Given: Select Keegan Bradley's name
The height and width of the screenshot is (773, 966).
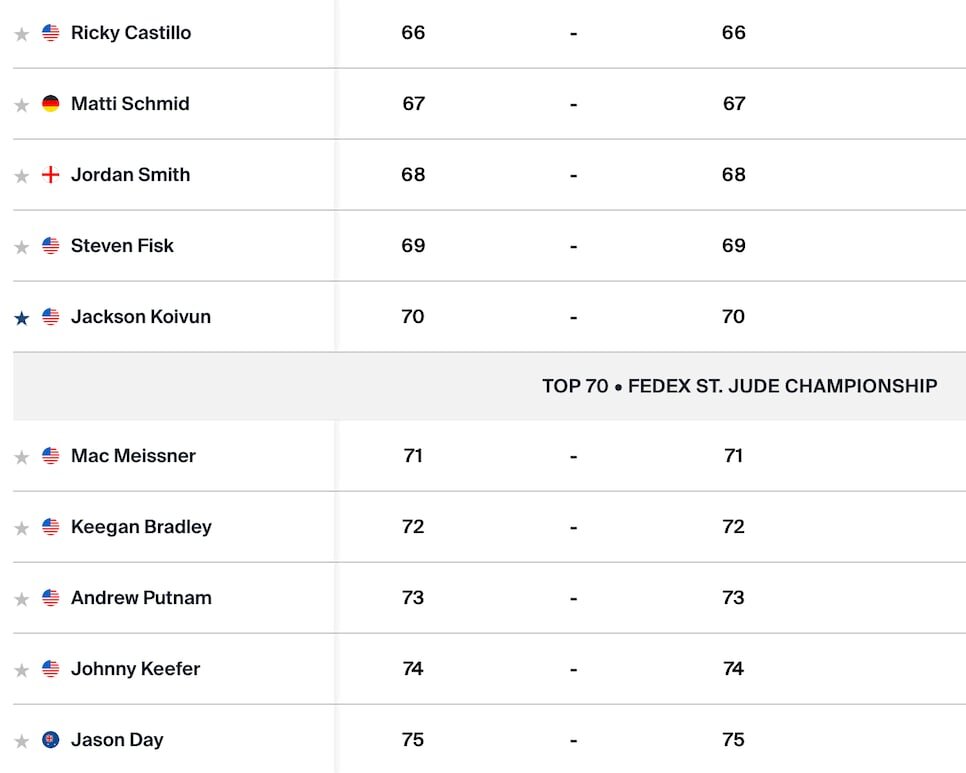Looking at the screenshot, I should pos(141,527).
